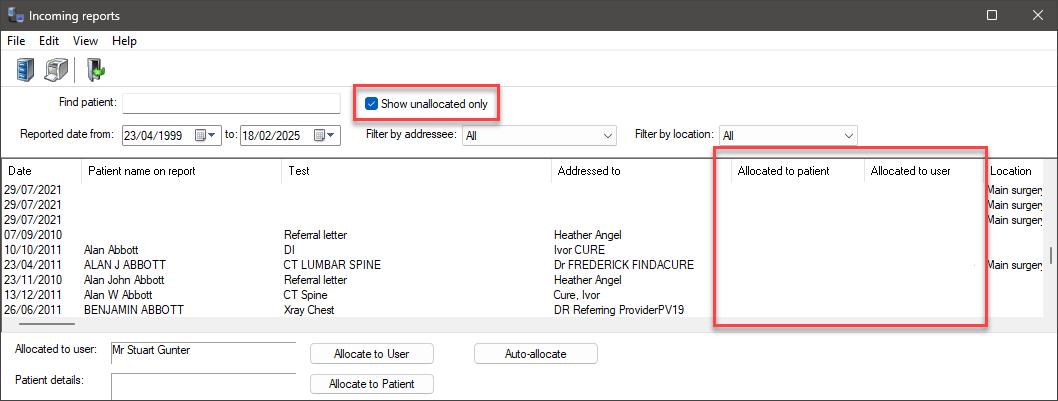Click the server tower toolbar icon
Viewport: 1058px width, 401px height.
(25, 70)
